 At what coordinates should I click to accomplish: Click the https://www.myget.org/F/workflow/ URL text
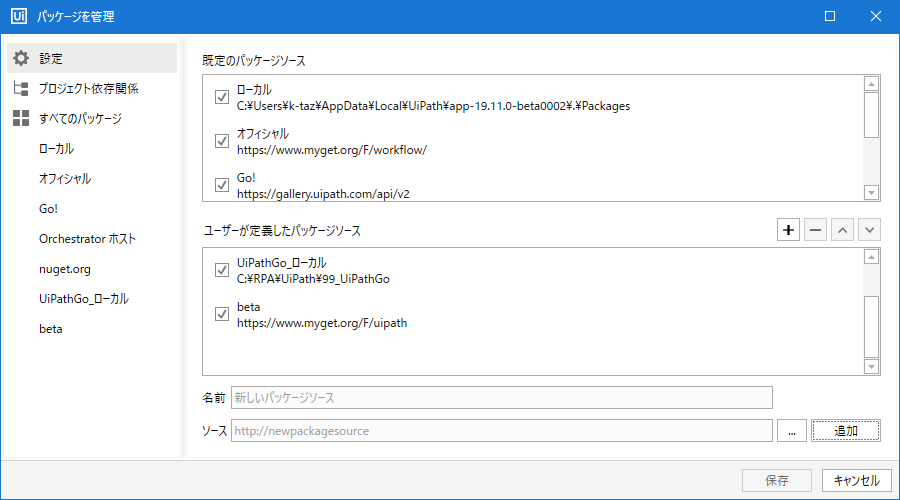pyautogui.click(x=332, y=150)
